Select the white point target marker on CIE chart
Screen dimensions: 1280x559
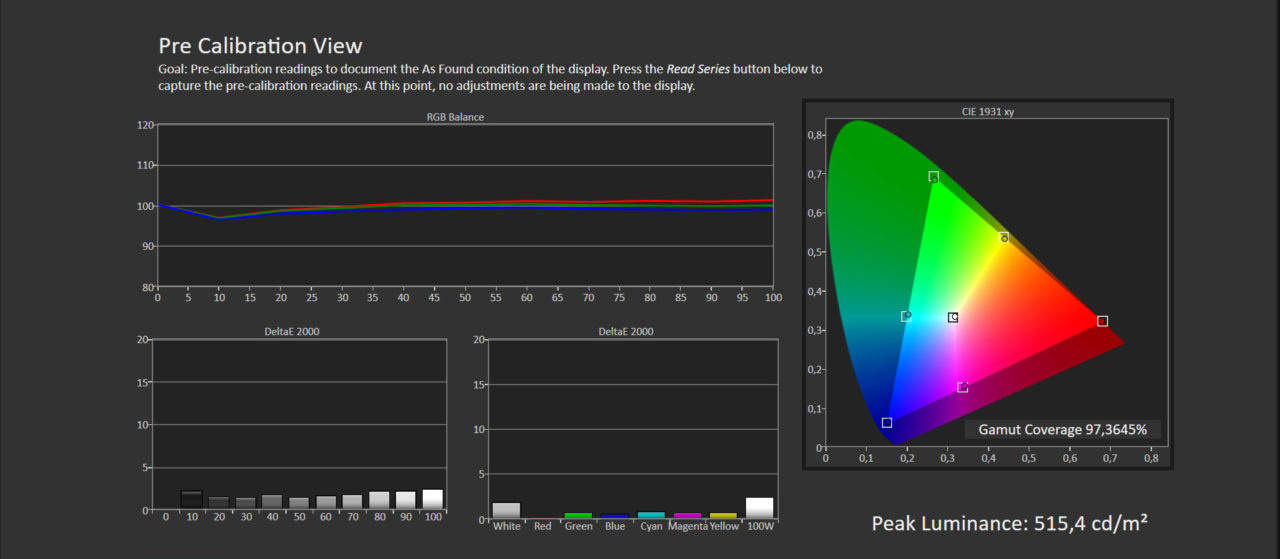click(953, 318)
